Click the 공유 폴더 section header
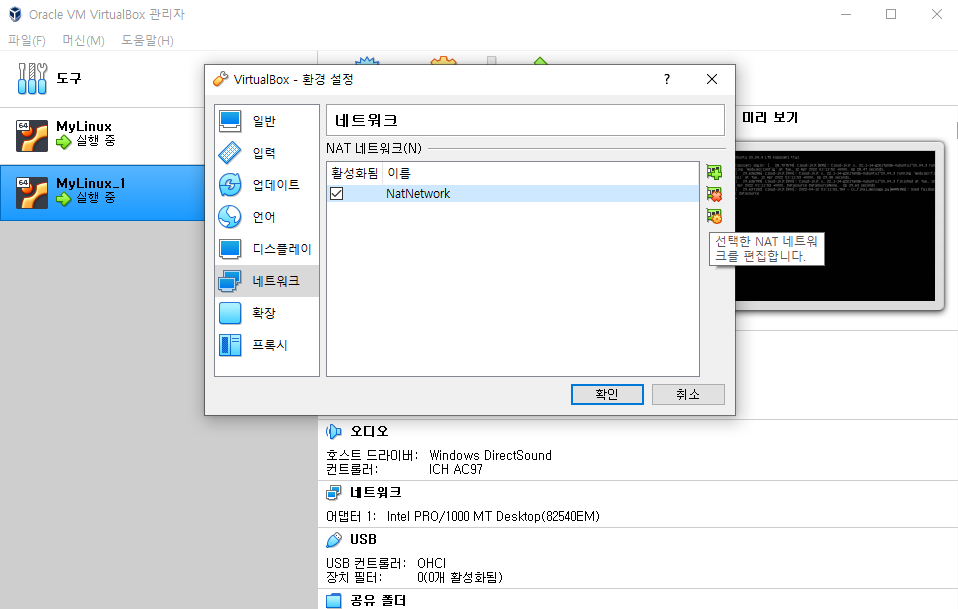Screen dimensions: 958x609 point(378,600)
